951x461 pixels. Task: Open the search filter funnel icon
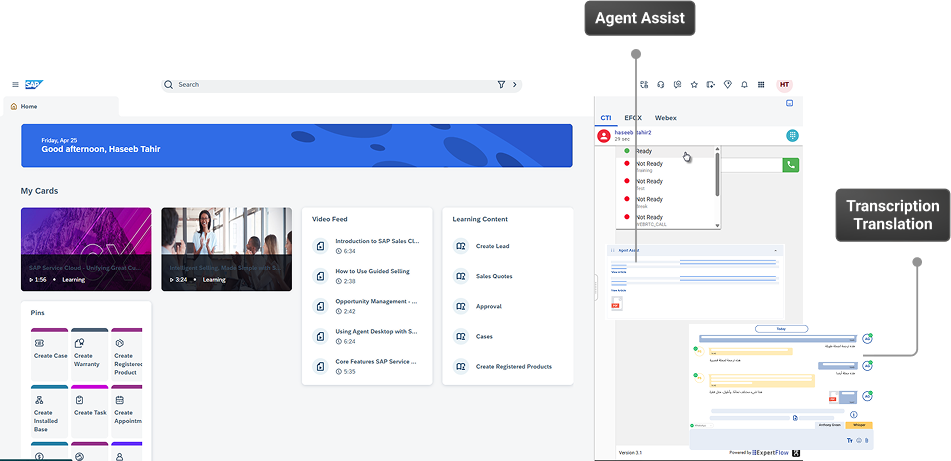(501, 85)
